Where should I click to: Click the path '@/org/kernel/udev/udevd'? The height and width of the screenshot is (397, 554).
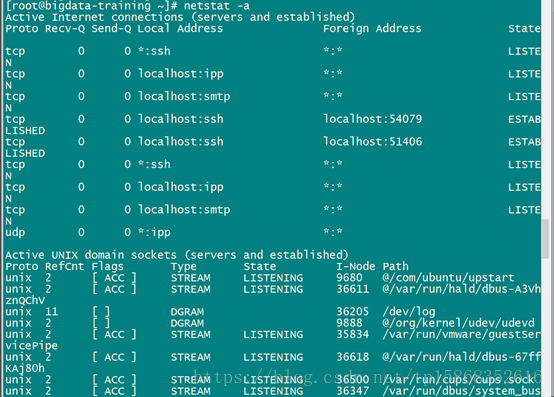click(x=459, y=323)
